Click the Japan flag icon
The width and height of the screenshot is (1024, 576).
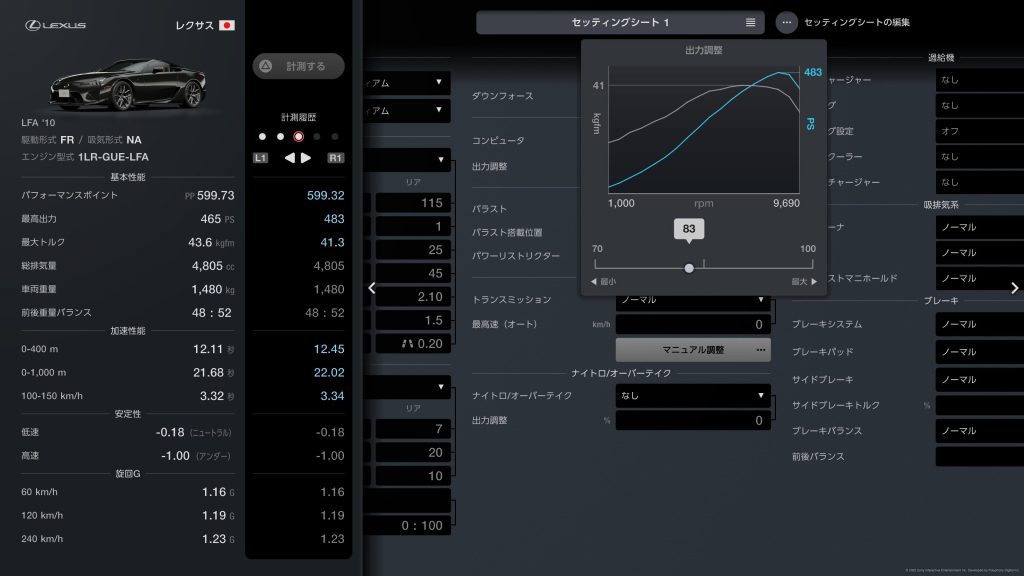click(x=227, y=25)
